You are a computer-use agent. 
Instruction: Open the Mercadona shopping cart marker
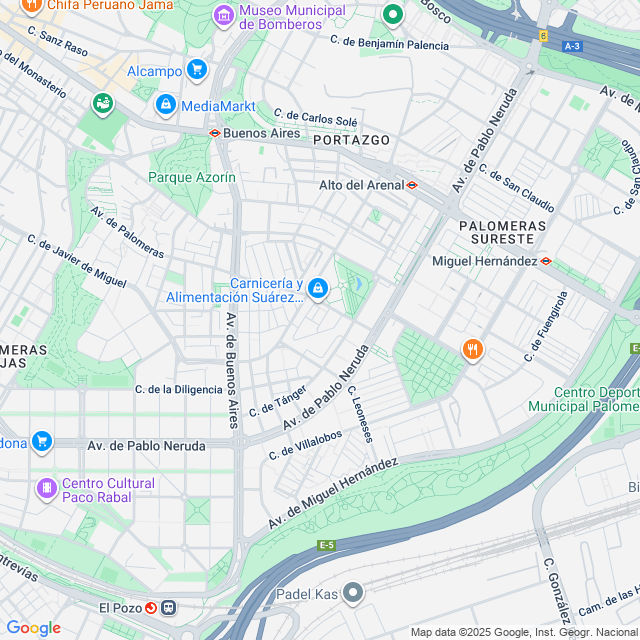[x=42, y=442]
